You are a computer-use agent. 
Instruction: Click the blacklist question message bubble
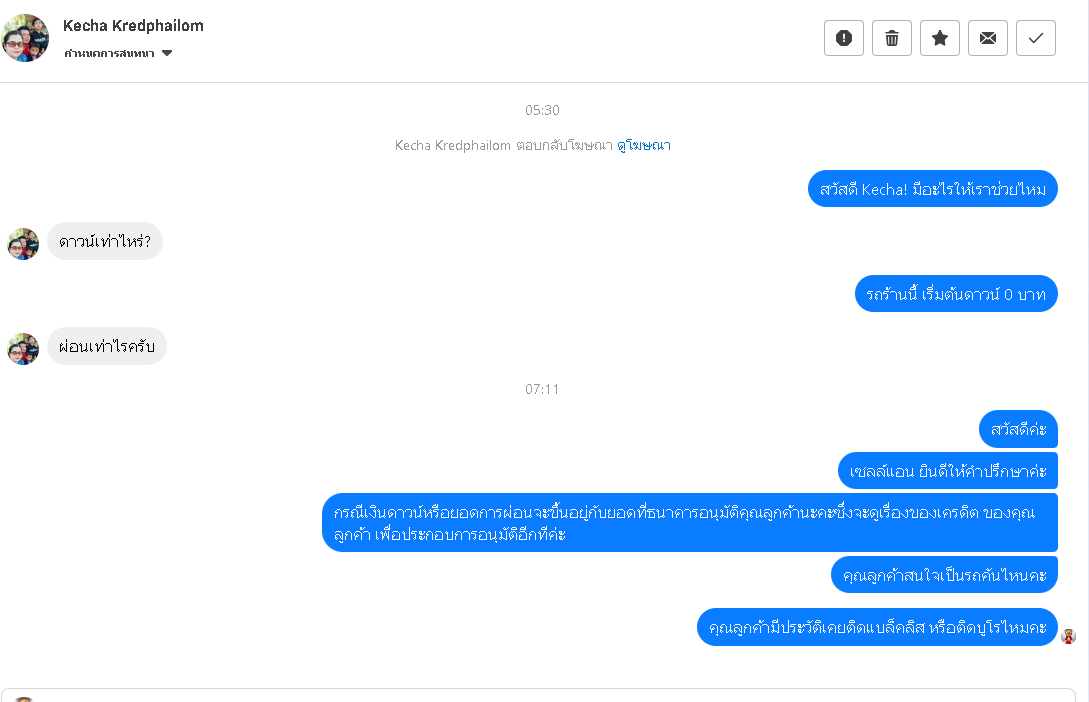click(x=877, y=627)
